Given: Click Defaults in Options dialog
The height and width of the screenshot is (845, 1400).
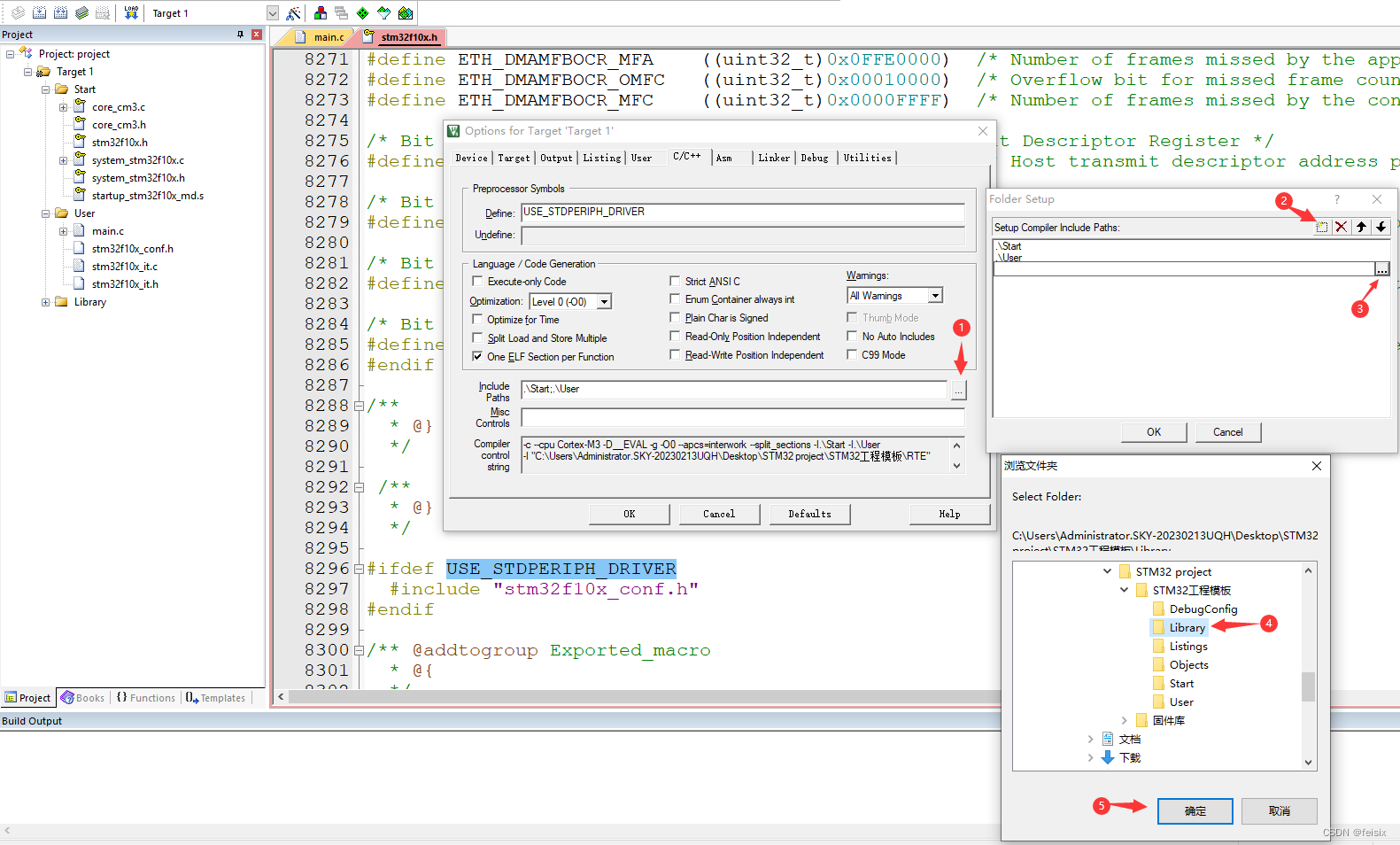Looking at the screenshot, I should tap(809, 514).
